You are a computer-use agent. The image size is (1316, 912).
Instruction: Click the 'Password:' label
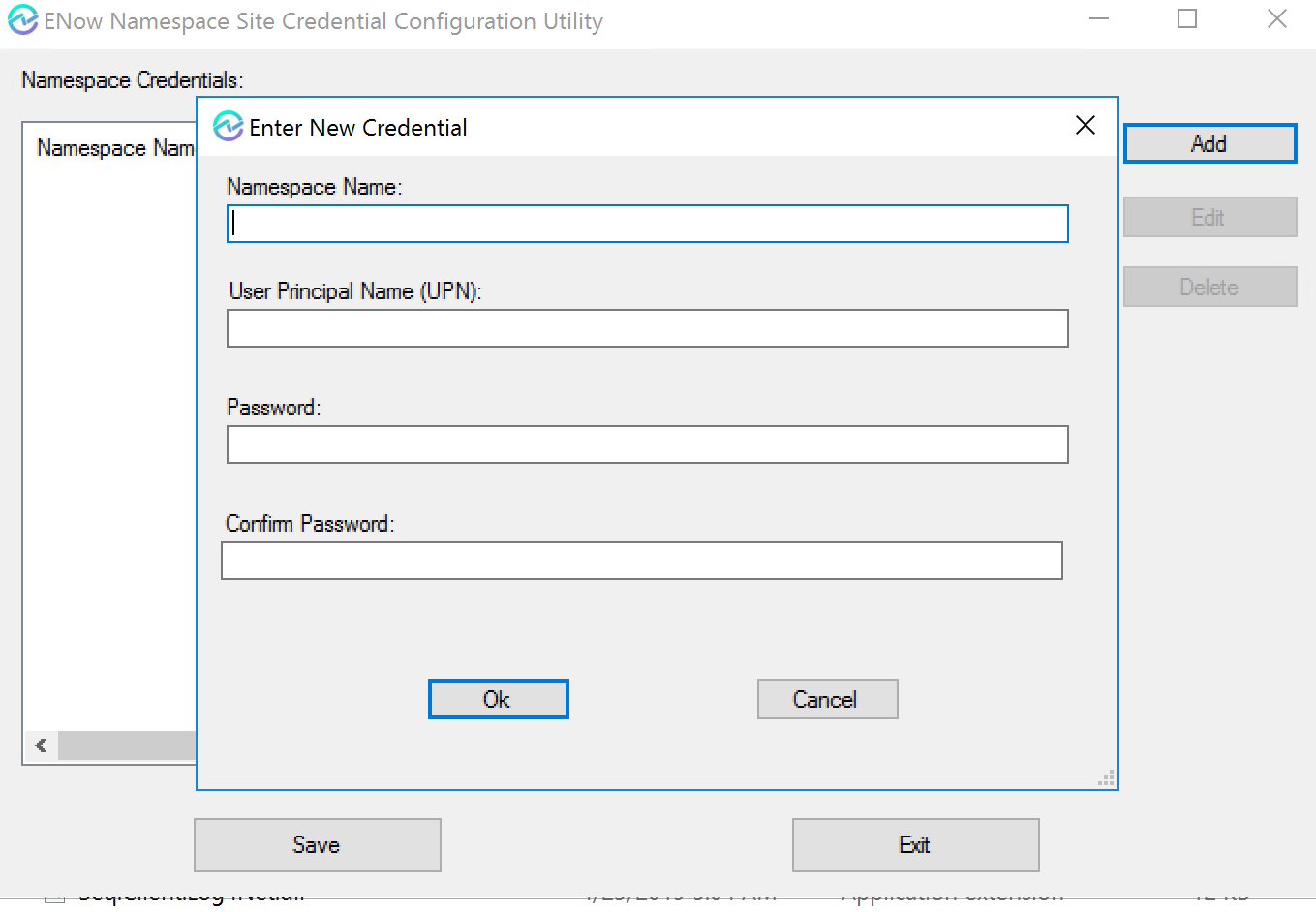(274, 408)
